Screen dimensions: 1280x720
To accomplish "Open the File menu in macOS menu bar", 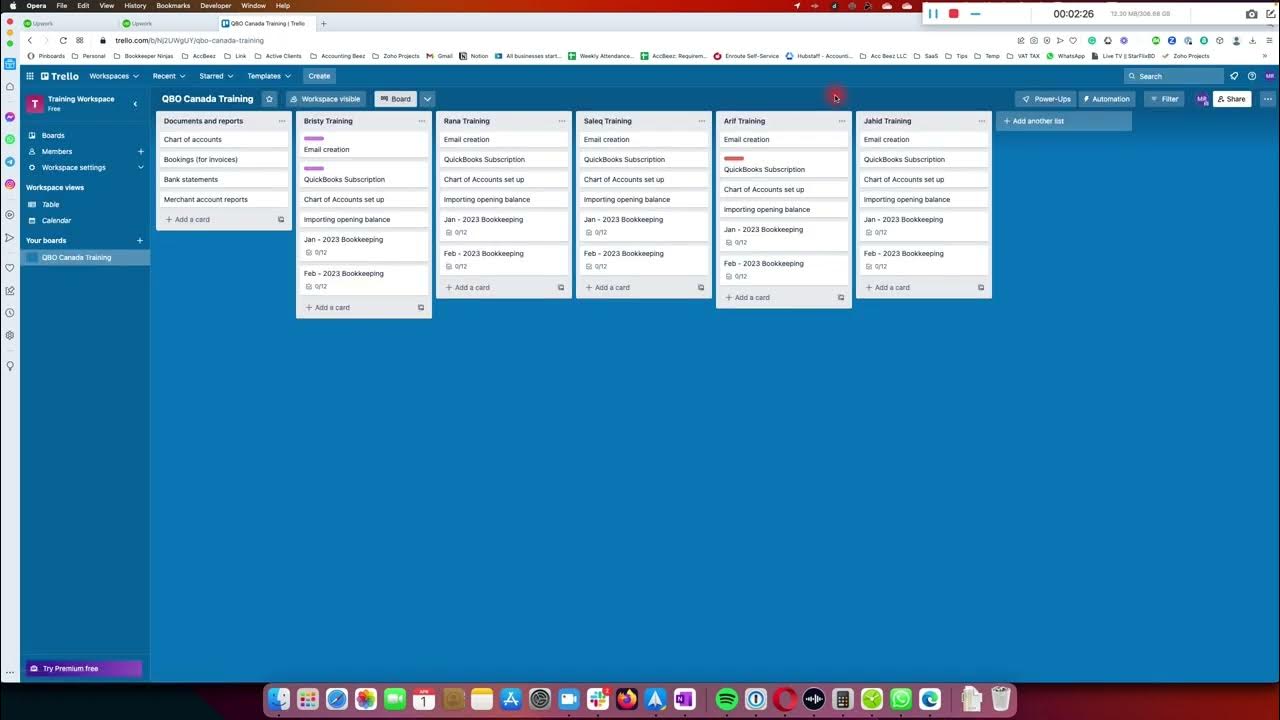I will point(62,5).
